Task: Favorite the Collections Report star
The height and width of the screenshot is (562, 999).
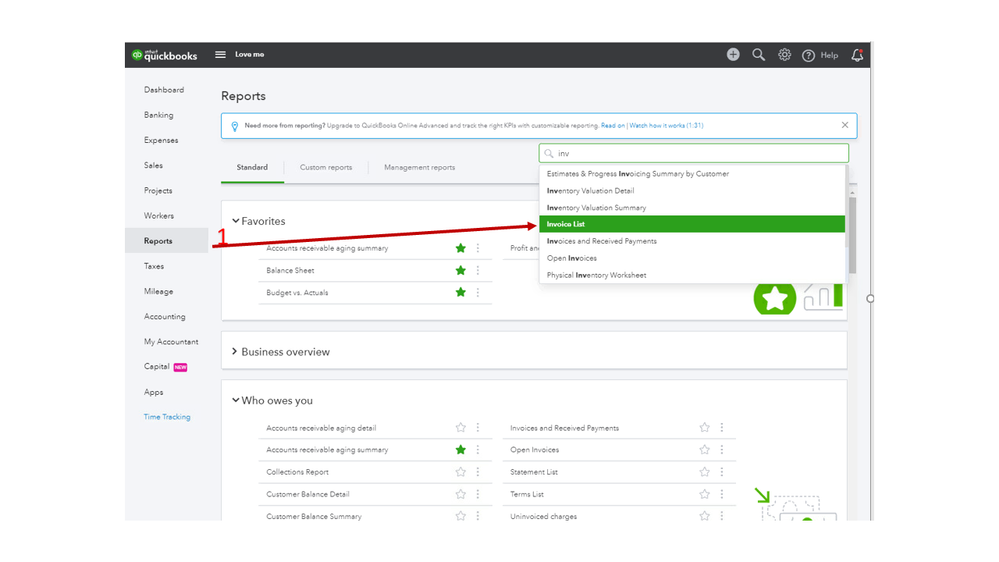Action: tap(461, 472)
